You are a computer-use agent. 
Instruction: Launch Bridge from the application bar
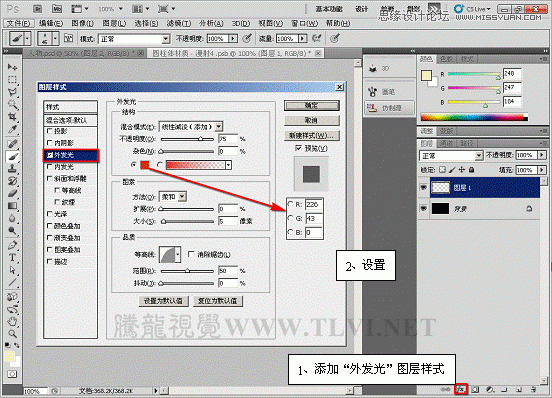(x=38, y=9)
